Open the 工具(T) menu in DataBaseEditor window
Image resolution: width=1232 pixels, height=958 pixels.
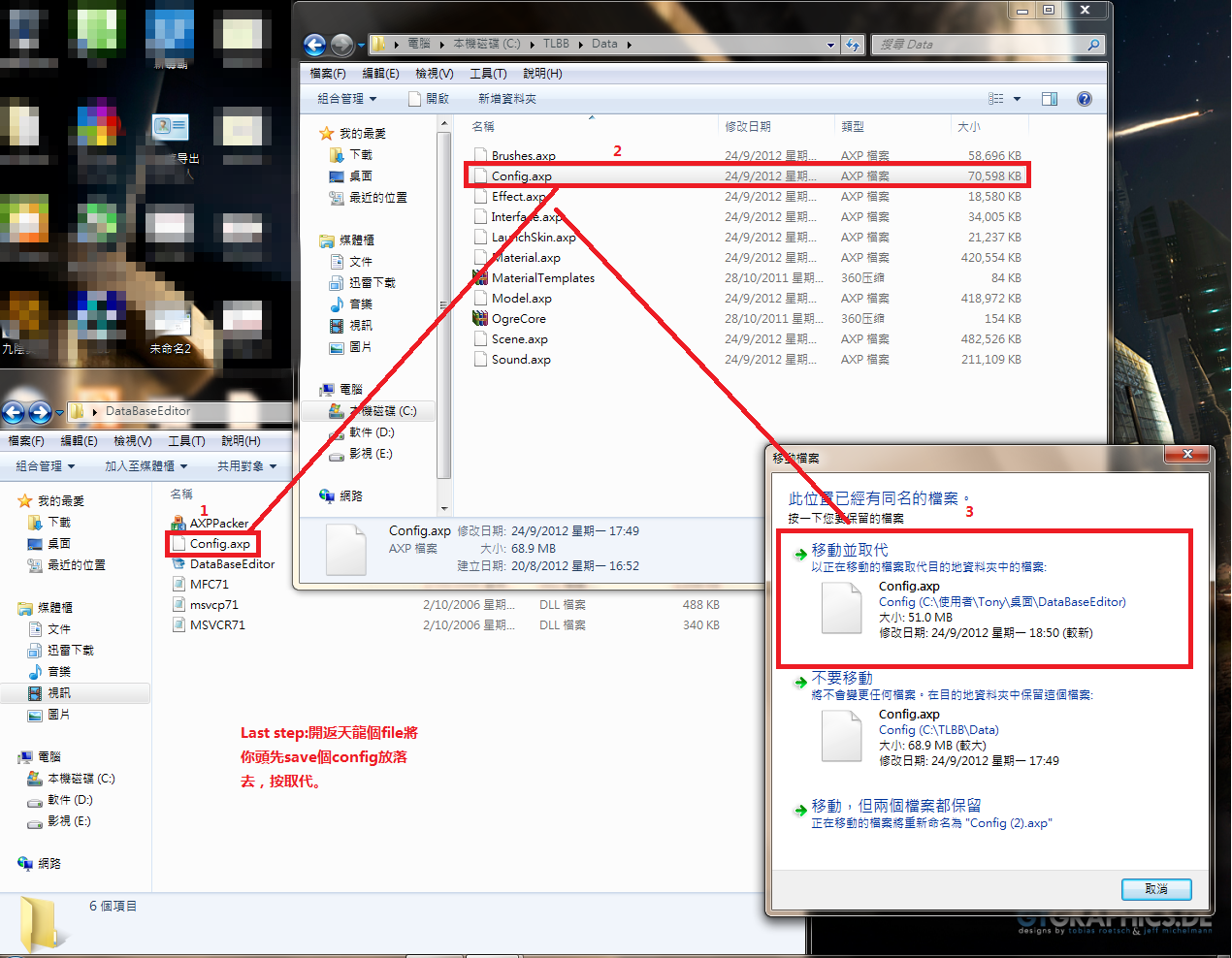pyautogui.click(x=186, y=441)
